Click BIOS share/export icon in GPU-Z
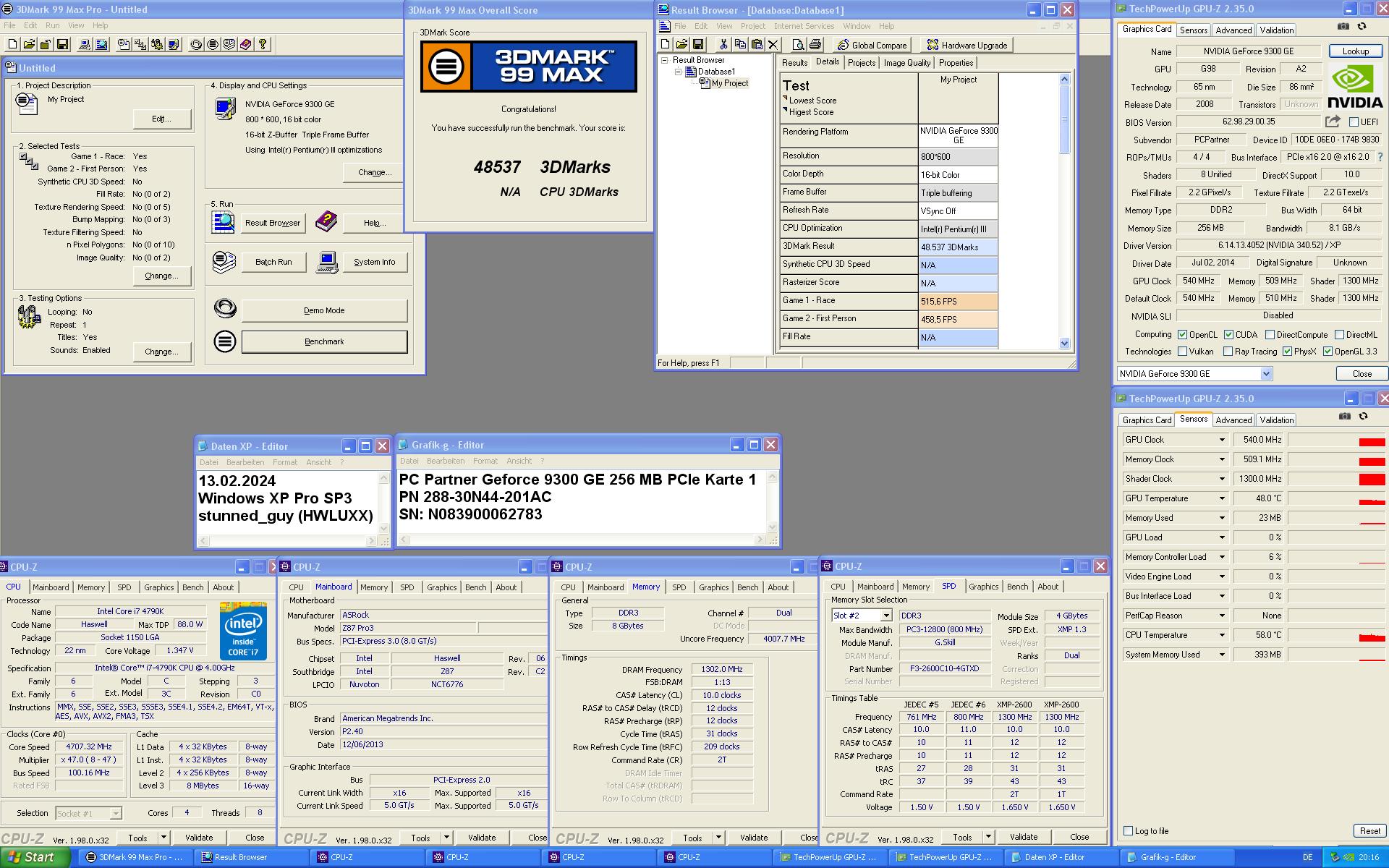This screenshot has height=868, width=1389. pos(1333,122)
